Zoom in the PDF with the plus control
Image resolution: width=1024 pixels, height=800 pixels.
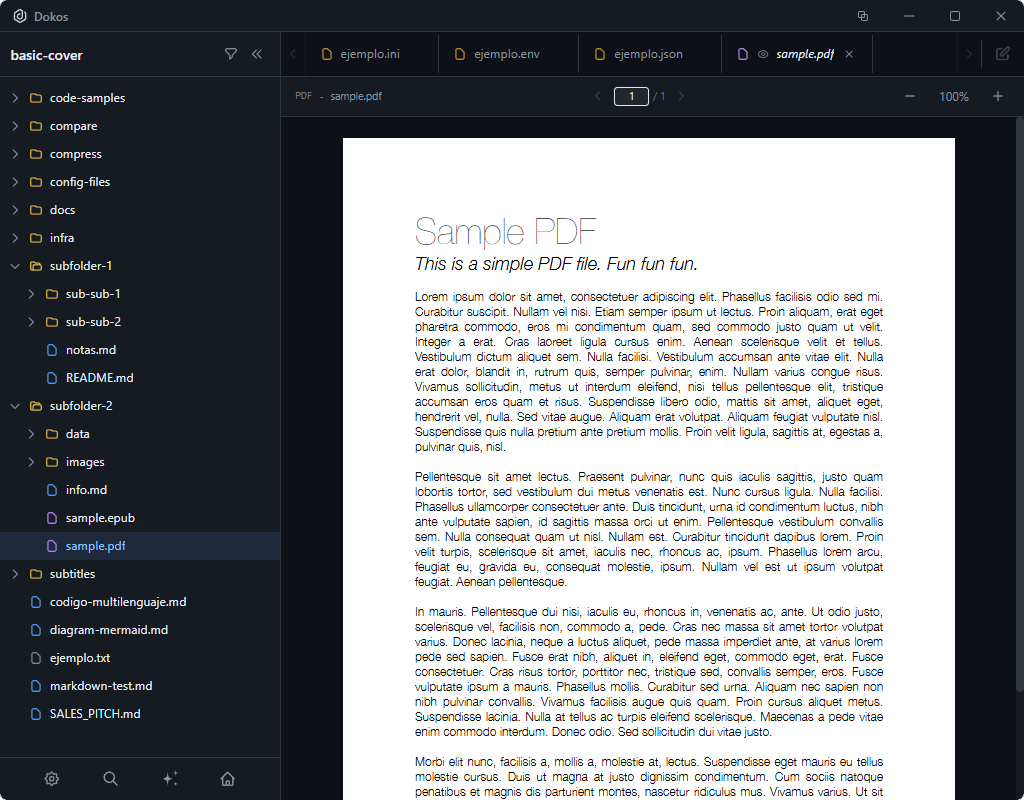(997, 96)
